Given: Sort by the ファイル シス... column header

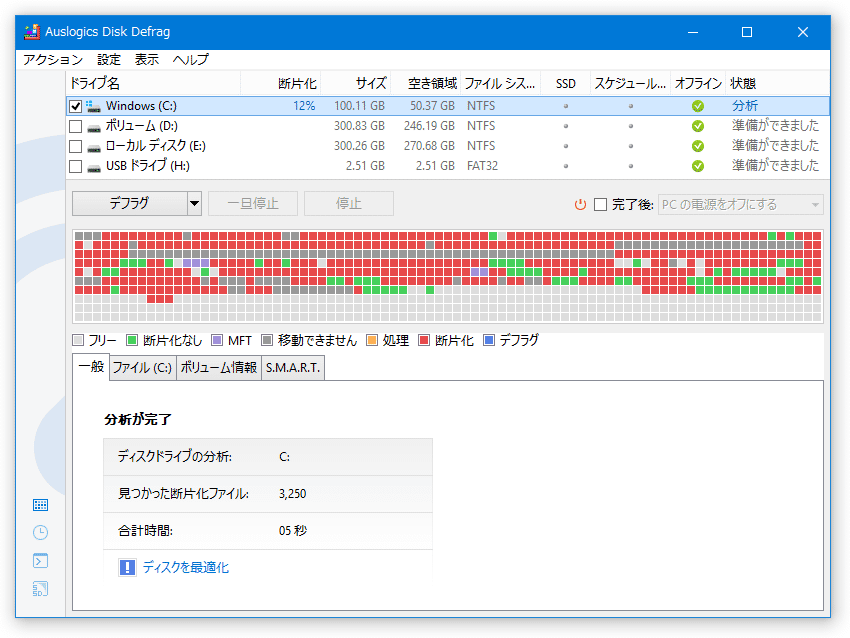Looking at the screenshot, I should pos(500,83).
